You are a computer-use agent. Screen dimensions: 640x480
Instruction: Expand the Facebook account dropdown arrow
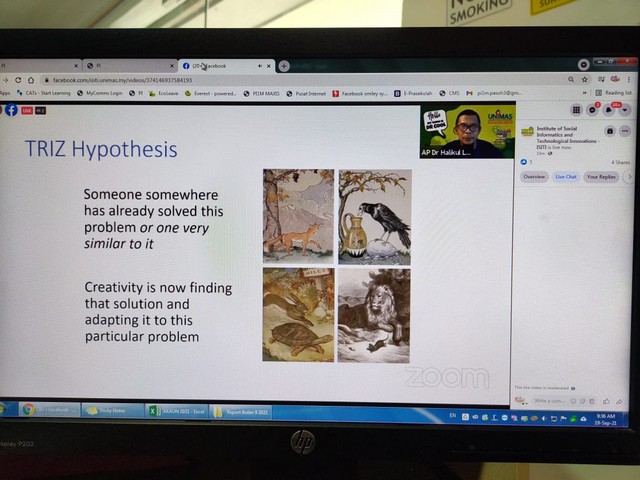click(624, 110)
